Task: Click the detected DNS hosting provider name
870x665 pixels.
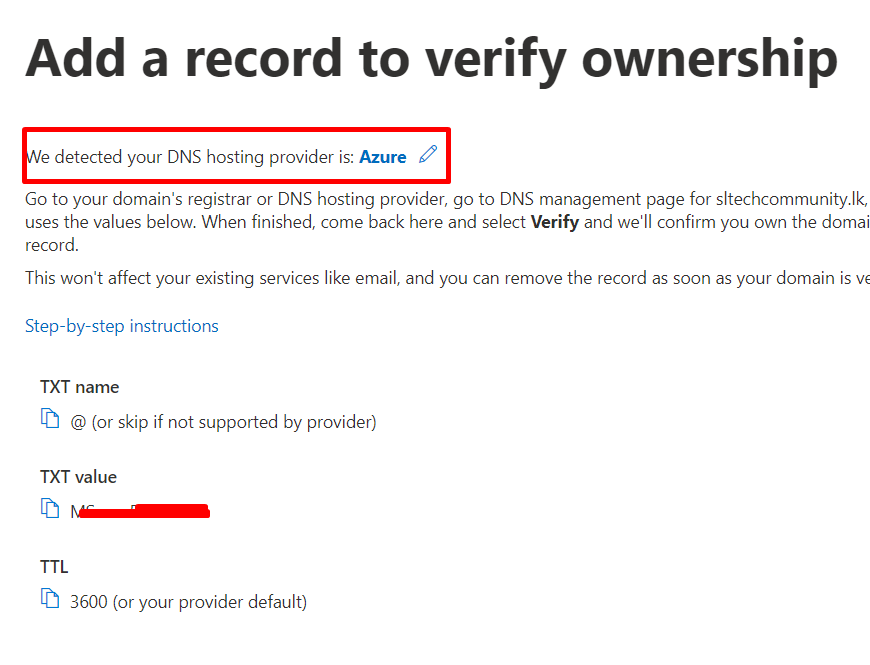Action: tap(382, 156)
